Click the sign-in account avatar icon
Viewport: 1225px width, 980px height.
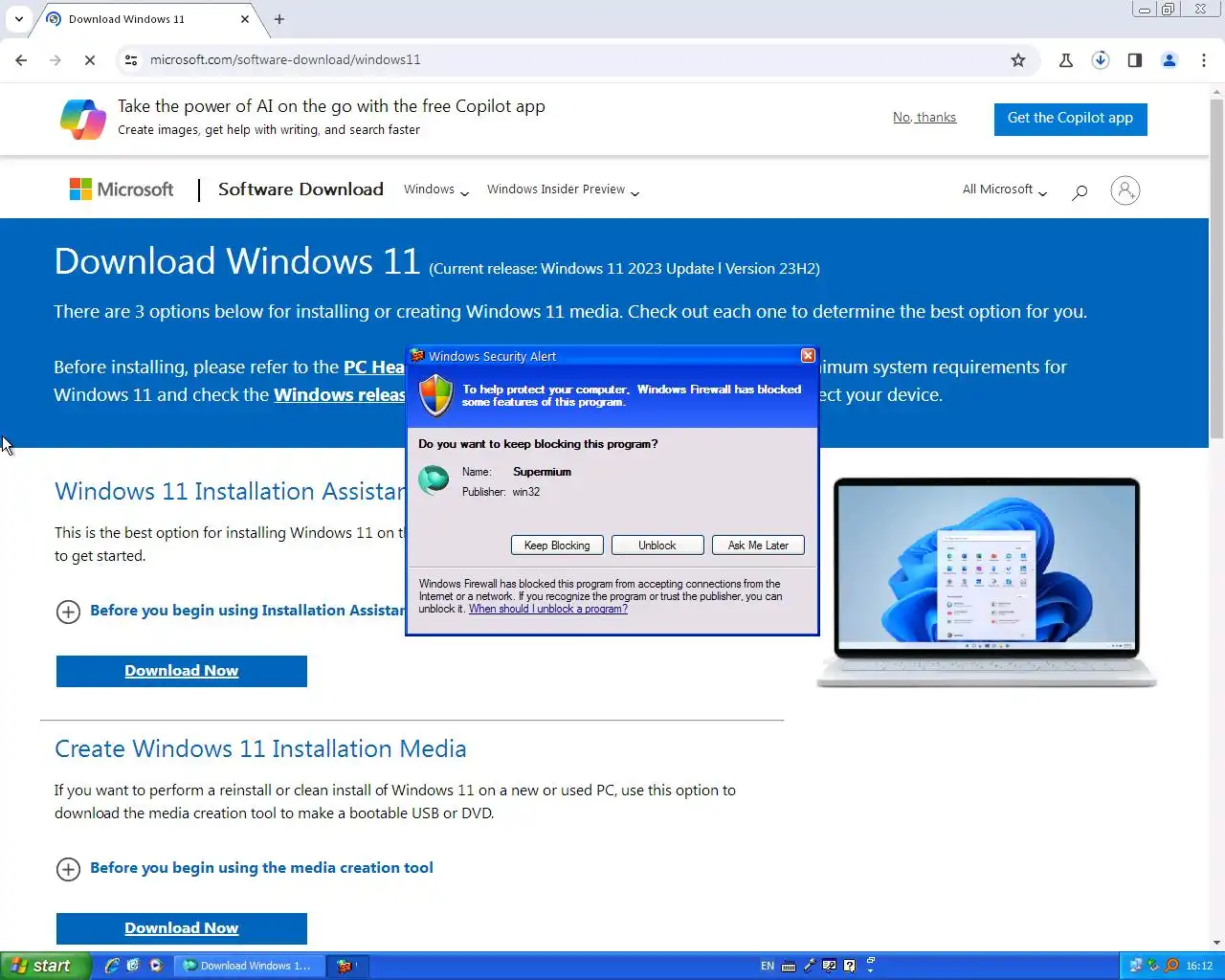click(x=1125, y=190)
